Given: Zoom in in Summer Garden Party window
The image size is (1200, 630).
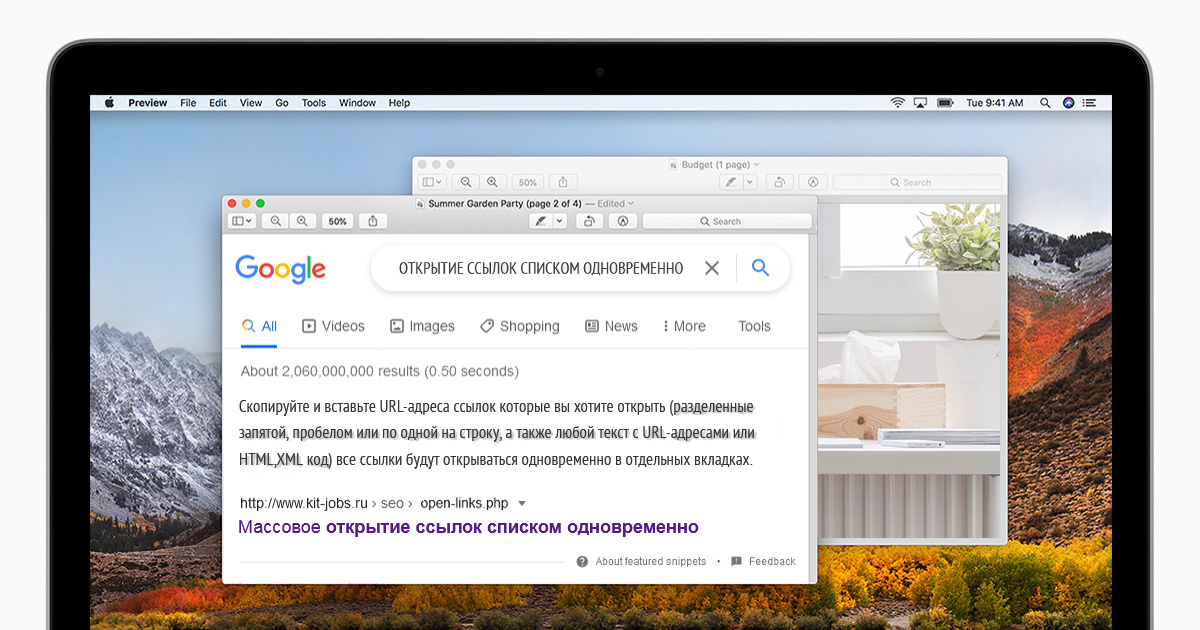Looking at the screenshot, I should click(302, 221).
